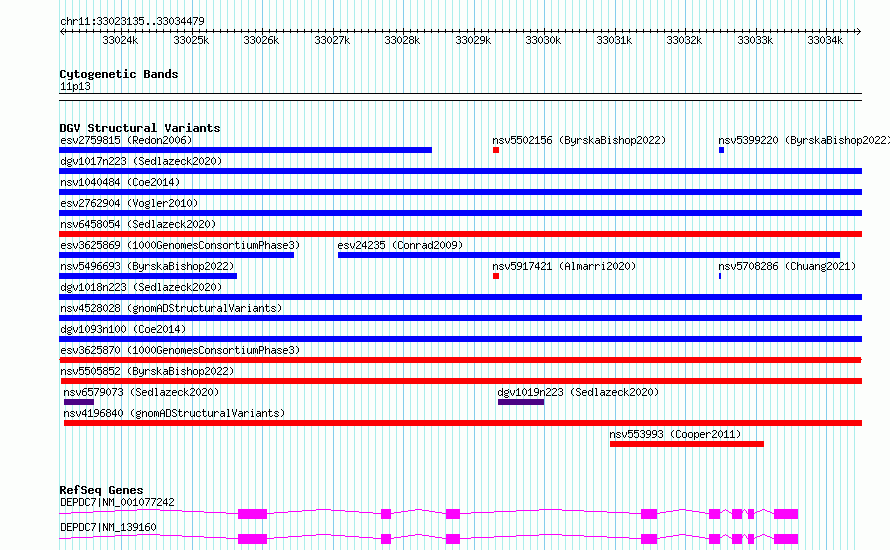Click the blue esv24235 variant bar
This screenshot has height=550, width=890.
[x=589, y=255]
